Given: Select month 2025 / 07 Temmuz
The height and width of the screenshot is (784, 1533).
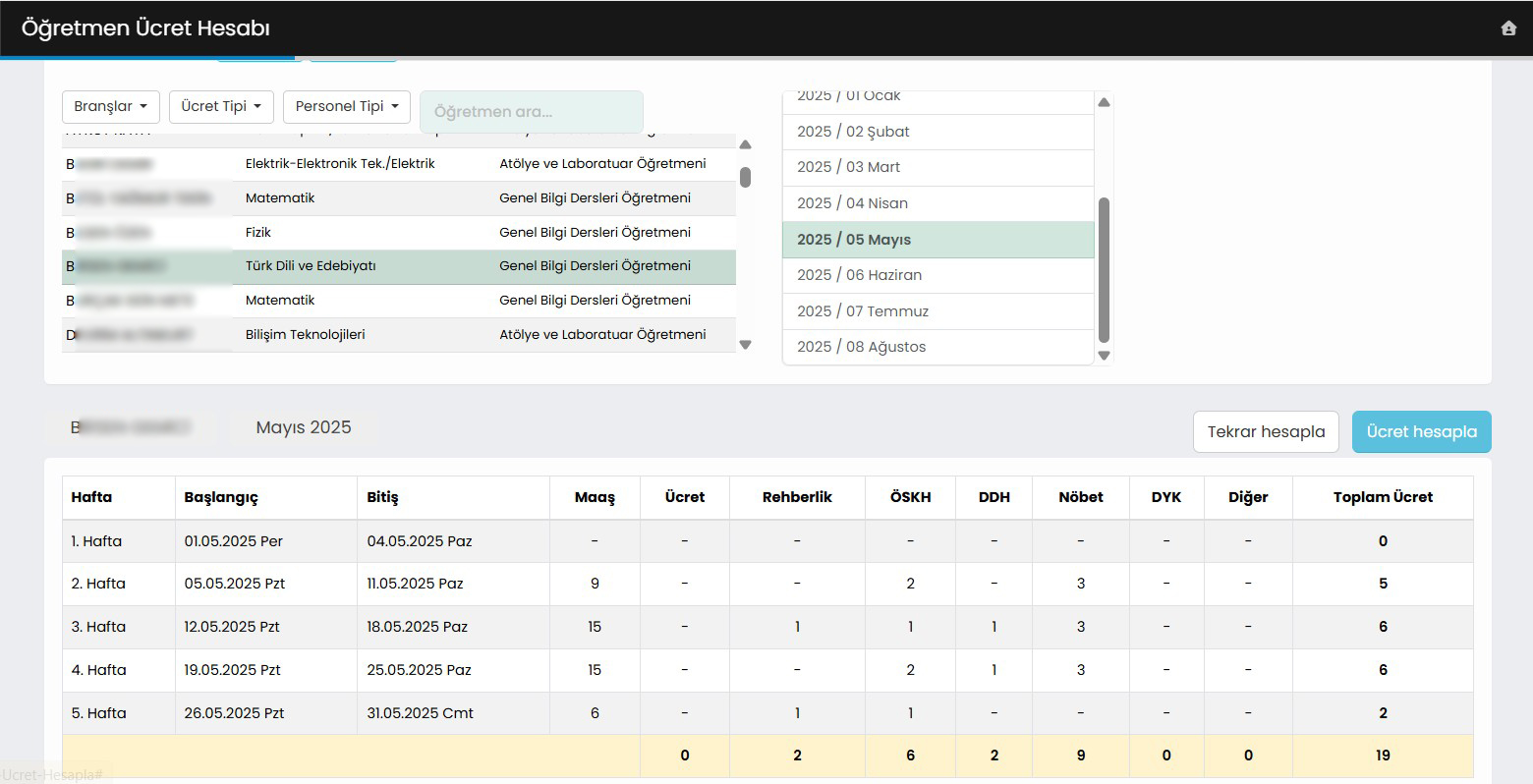Looking at the screenshot, I should 937,311.
